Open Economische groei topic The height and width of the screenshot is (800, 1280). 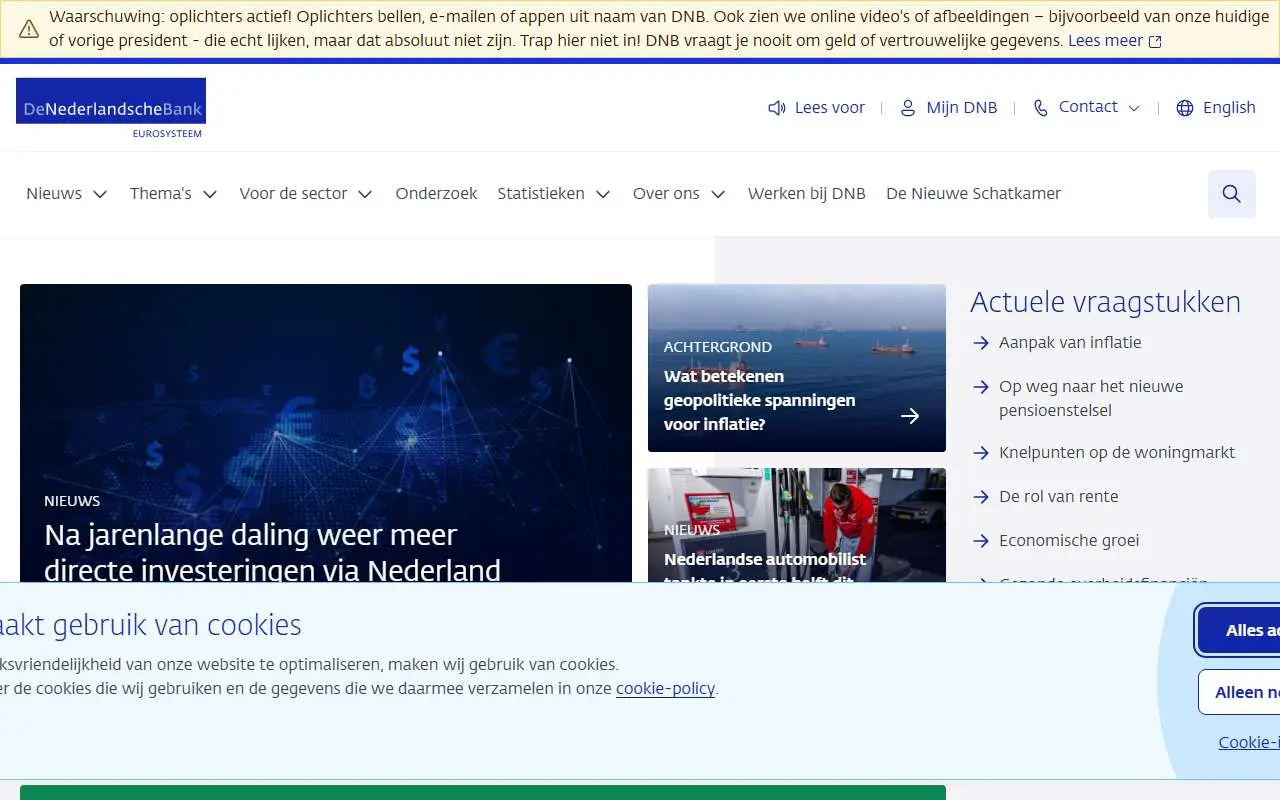coord(1069,540)
